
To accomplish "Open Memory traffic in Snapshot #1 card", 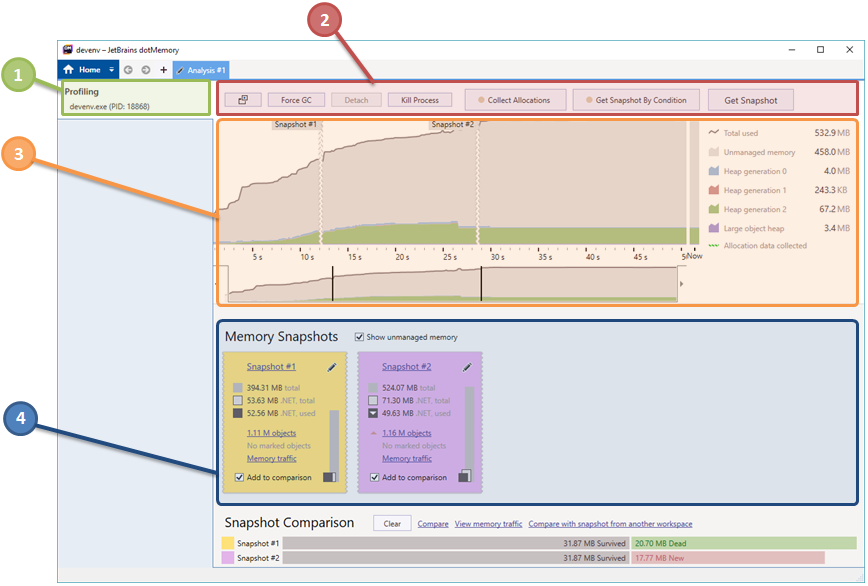I will [x=271, y=458].
